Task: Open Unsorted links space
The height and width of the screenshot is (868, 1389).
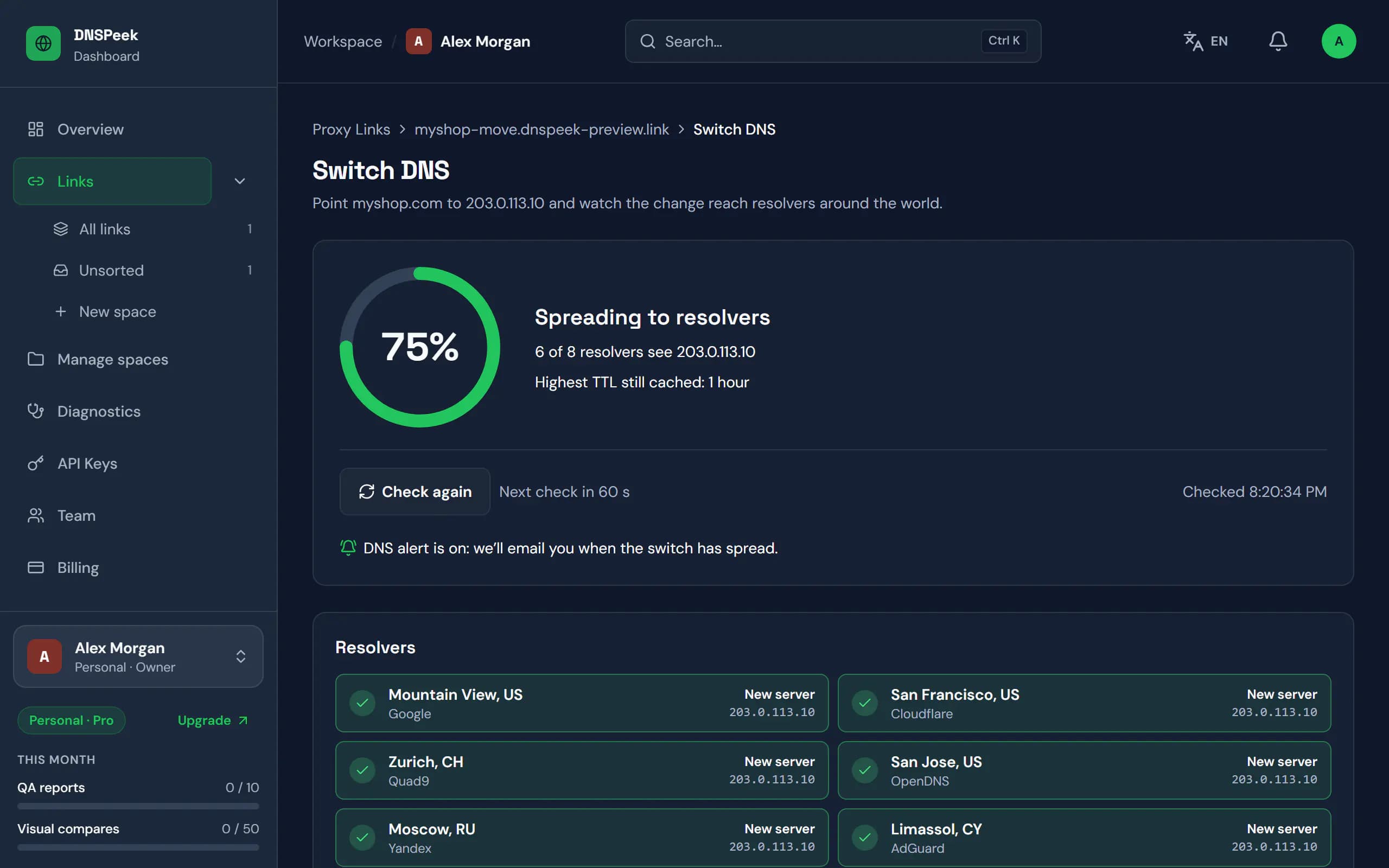Action: pyautogui.click(x=152, y=270)
